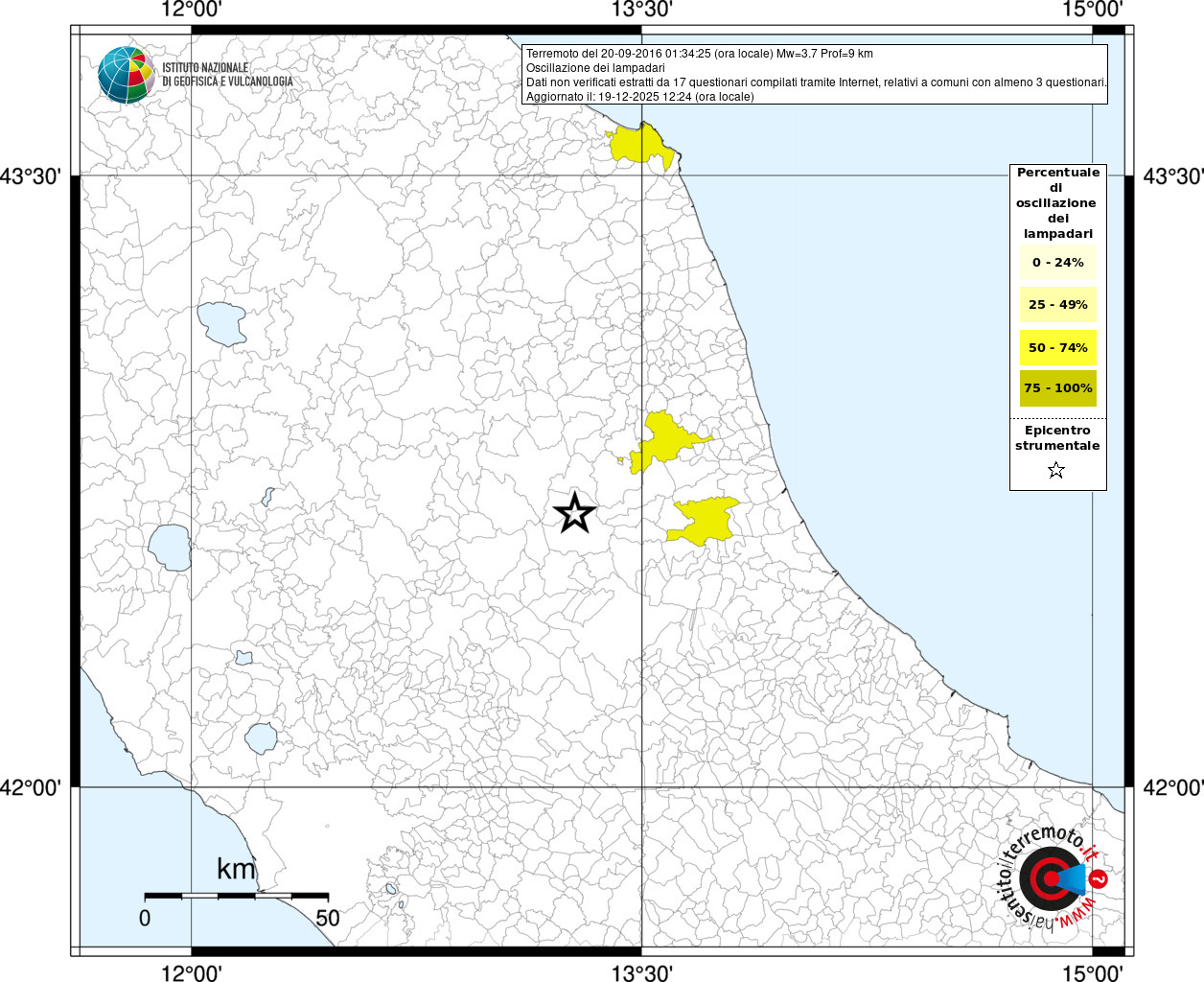This screenshot has height=982, width=1204.
Task: Click the left 43°30' latitude label
Action: point(31,176)
